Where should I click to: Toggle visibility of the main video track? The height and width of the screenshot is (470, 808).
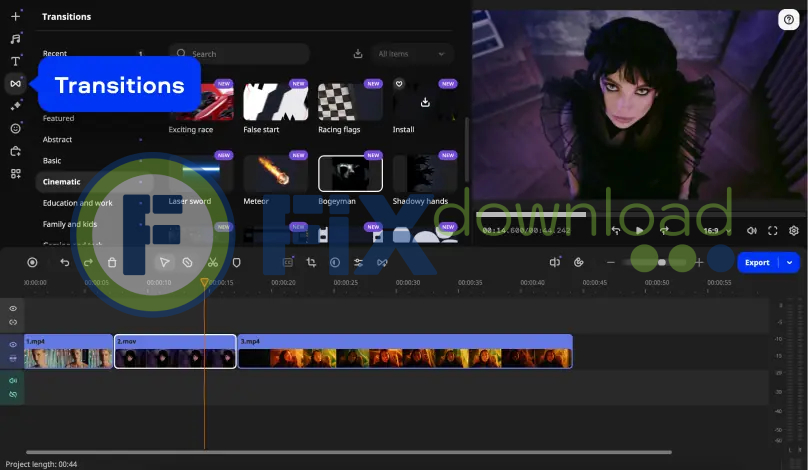pos(13,345)
